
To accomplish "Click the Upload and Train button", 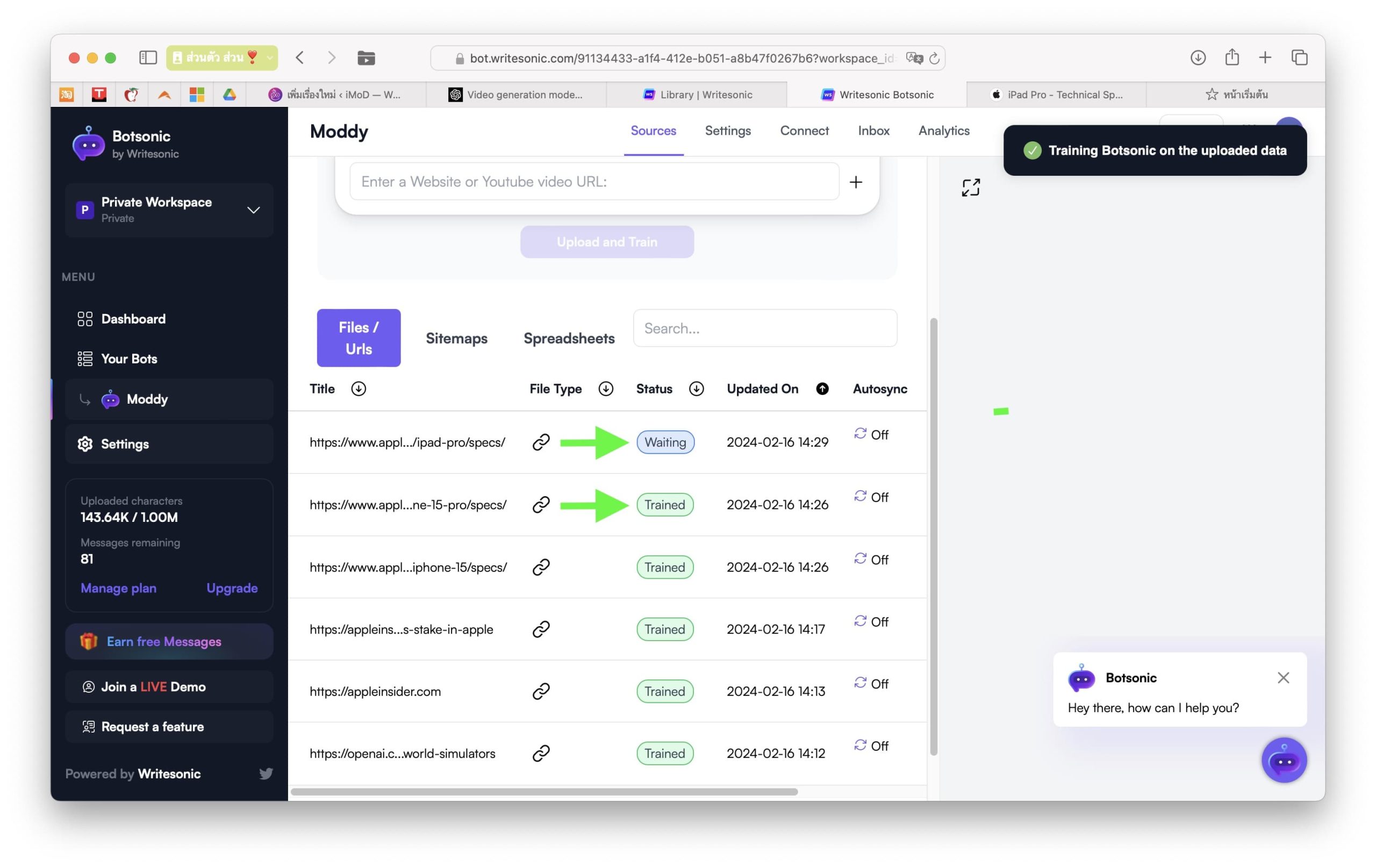I will [x=607, y=242].
